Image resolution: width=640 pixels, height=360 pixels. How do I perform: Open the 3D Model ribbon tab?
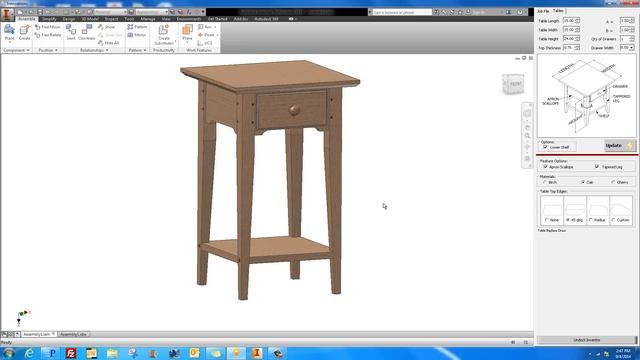[90, 19]
